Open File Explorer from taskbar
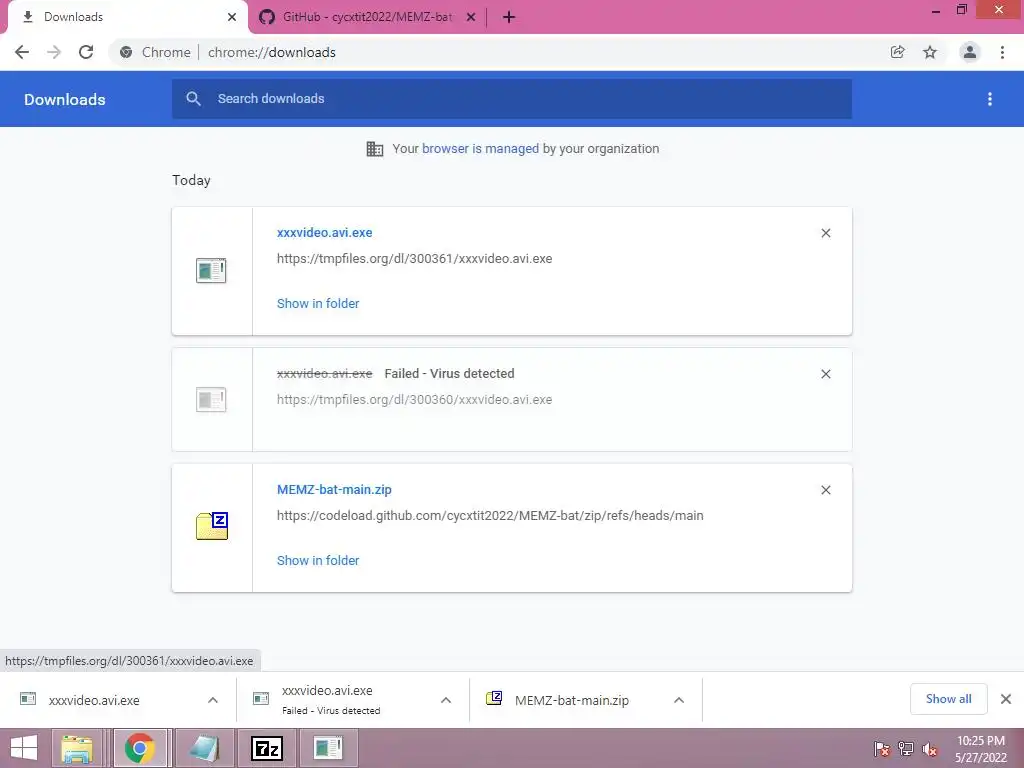This screenshot has width=1024, height=768. (x=77, y=748)
